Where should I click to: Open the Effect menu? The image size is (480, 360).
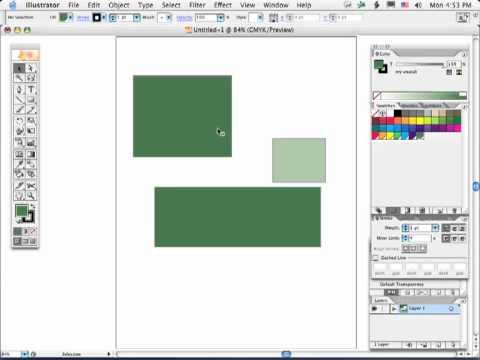[223, 5]
